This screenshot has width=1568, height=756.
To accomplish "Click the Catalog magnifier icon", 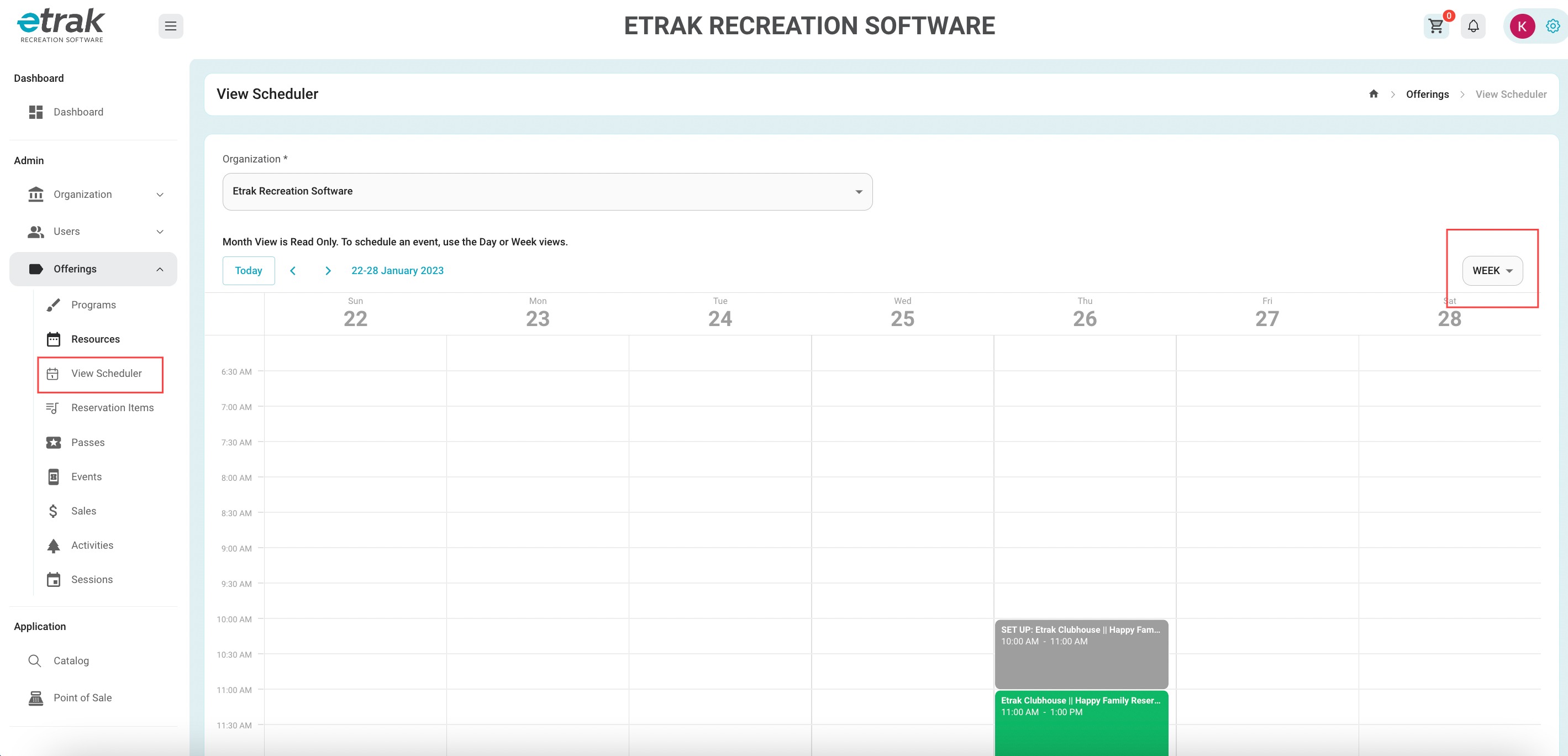I will tap(35, 661).
